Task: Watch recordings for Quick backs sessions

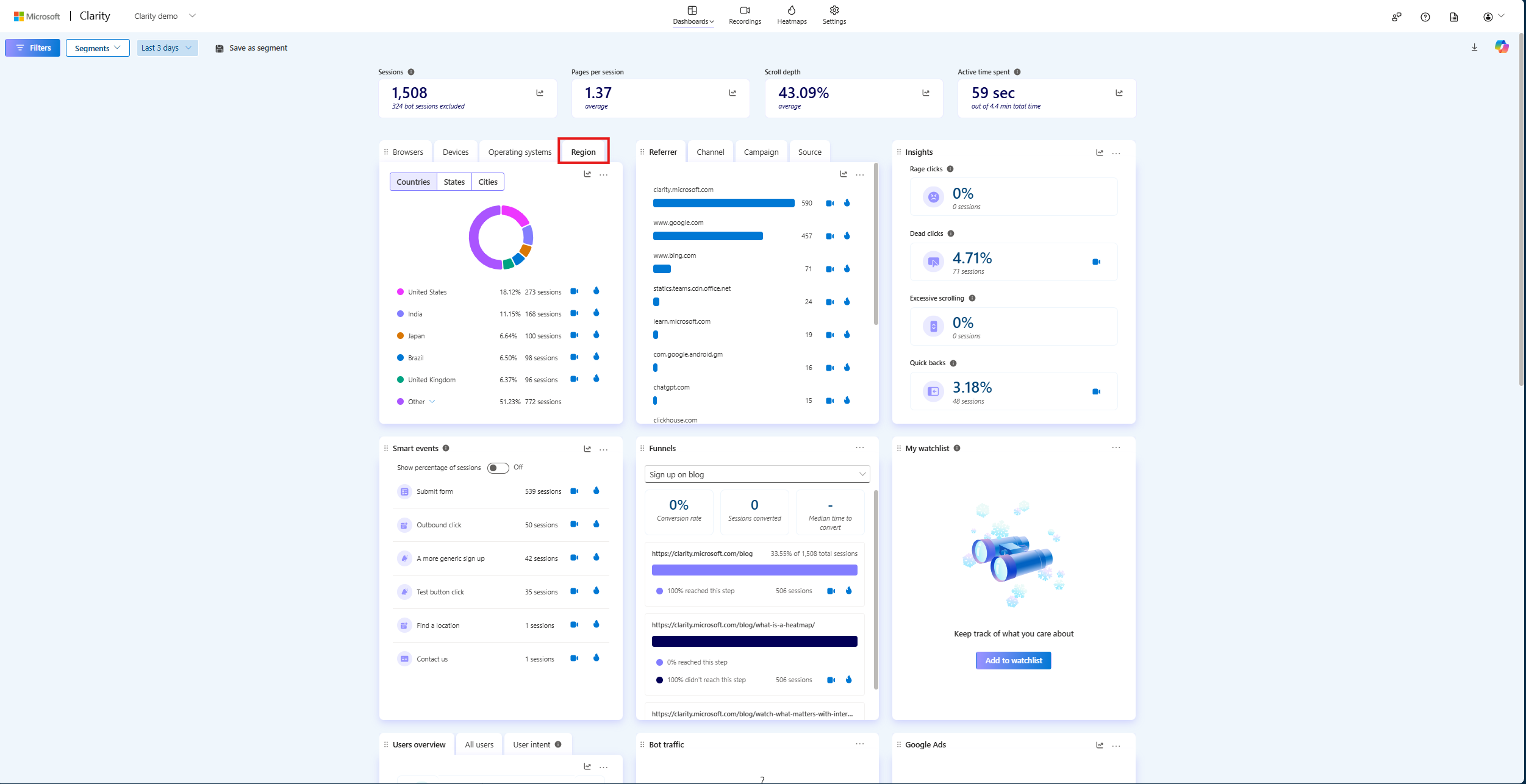Action: coord(1096,391)
